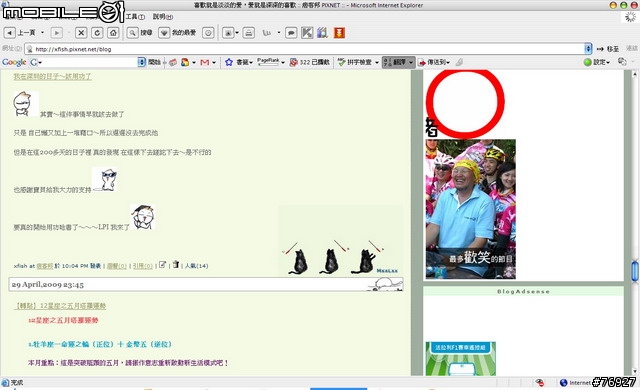Go to the Home page
640x390 pixels.
pyautogui.click(x=113, y=33)
